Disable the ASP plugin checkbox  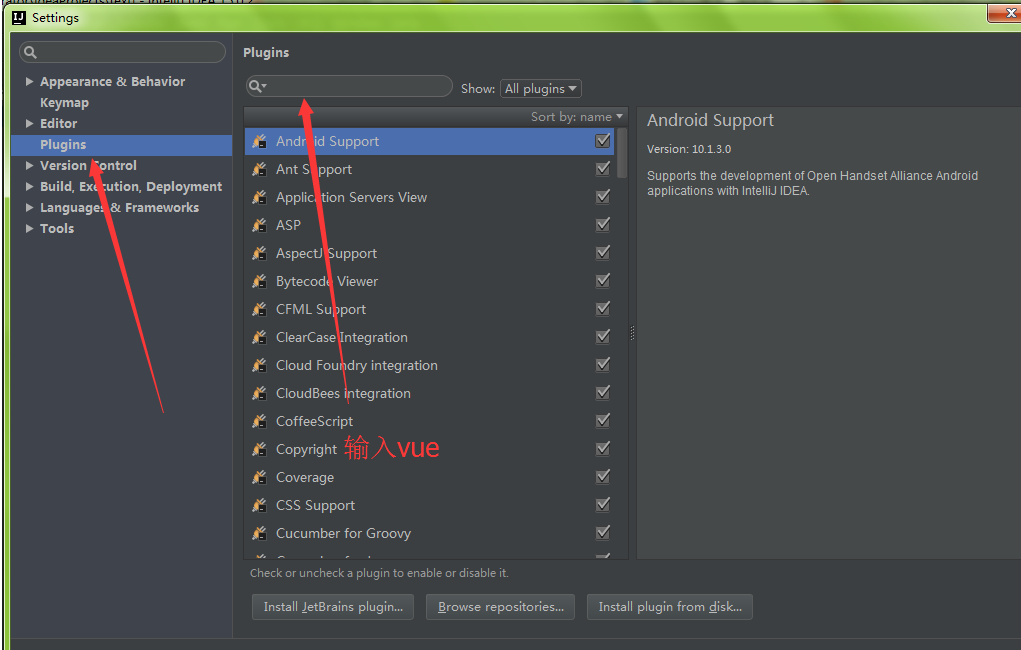point(603,225)
